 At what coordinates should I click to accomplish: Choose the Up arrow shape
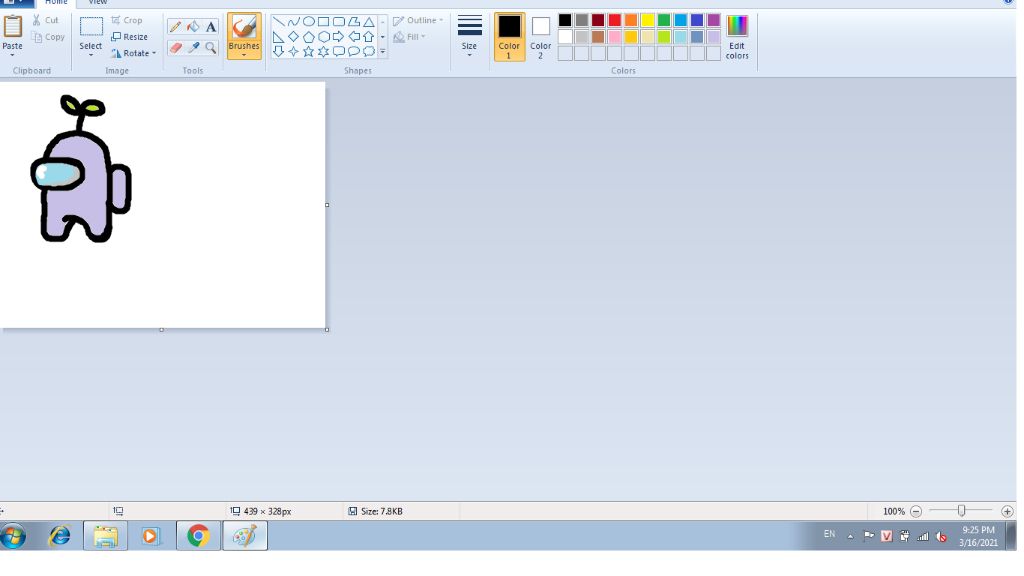click(369, 37)
